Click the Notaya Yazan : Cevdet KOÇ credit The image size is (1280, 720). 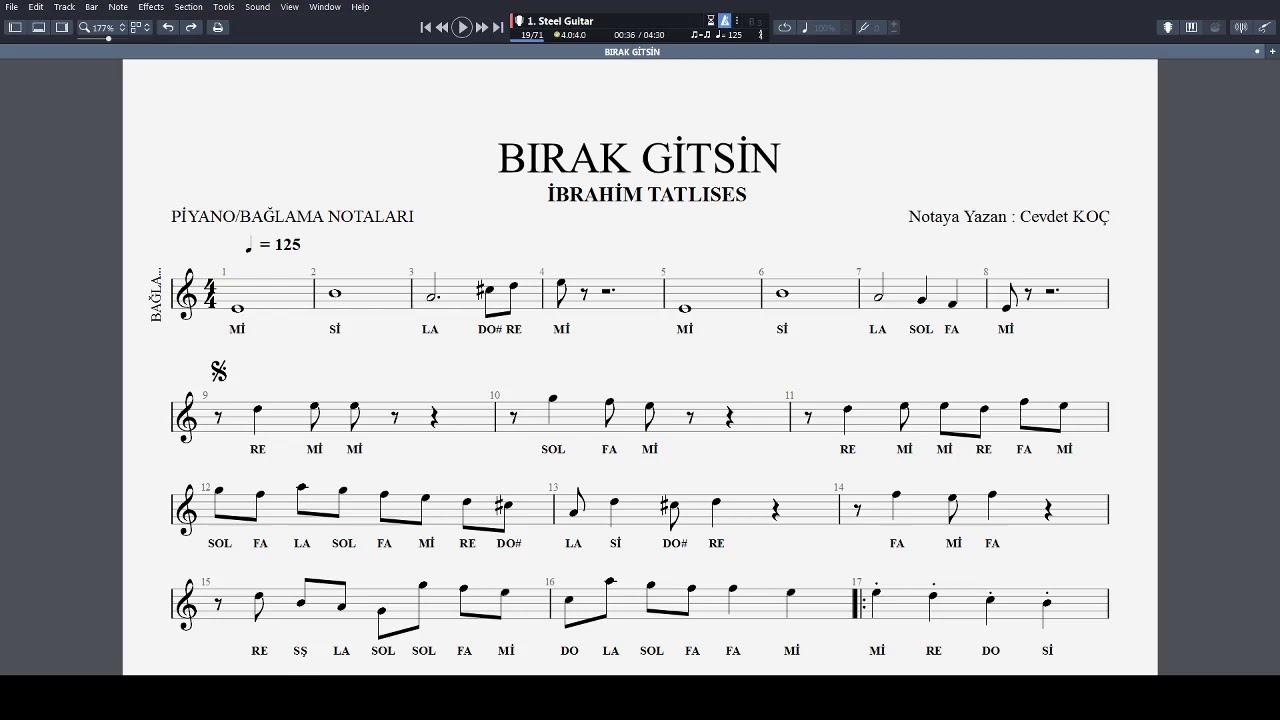click(1008, 216)
